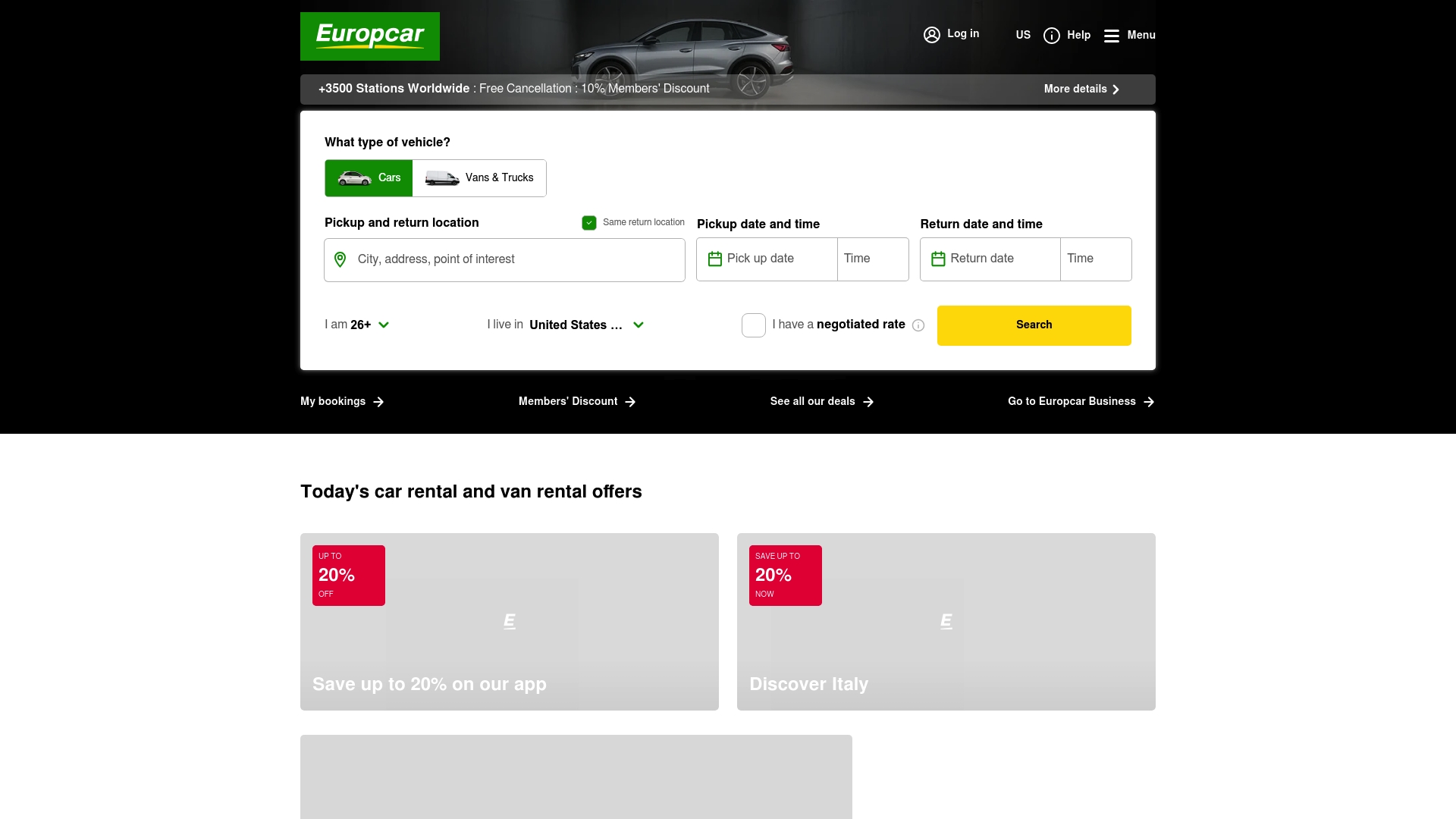Click the Save up to 20% app offer card

[510, 621]
